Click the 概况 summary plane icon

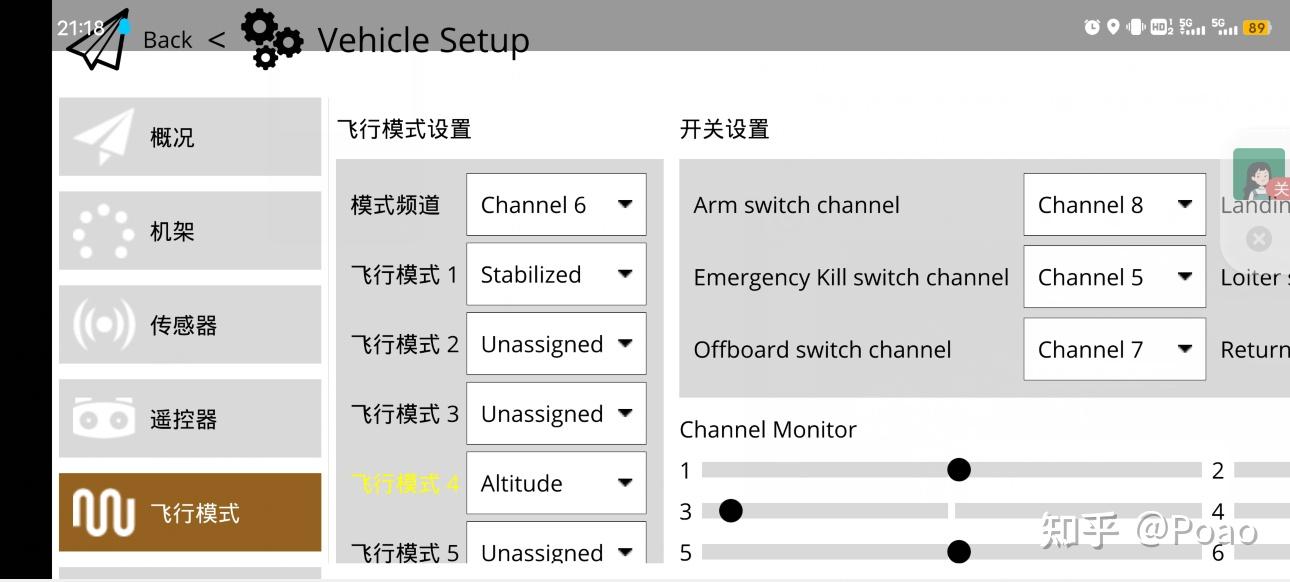[x=103, y=137]
